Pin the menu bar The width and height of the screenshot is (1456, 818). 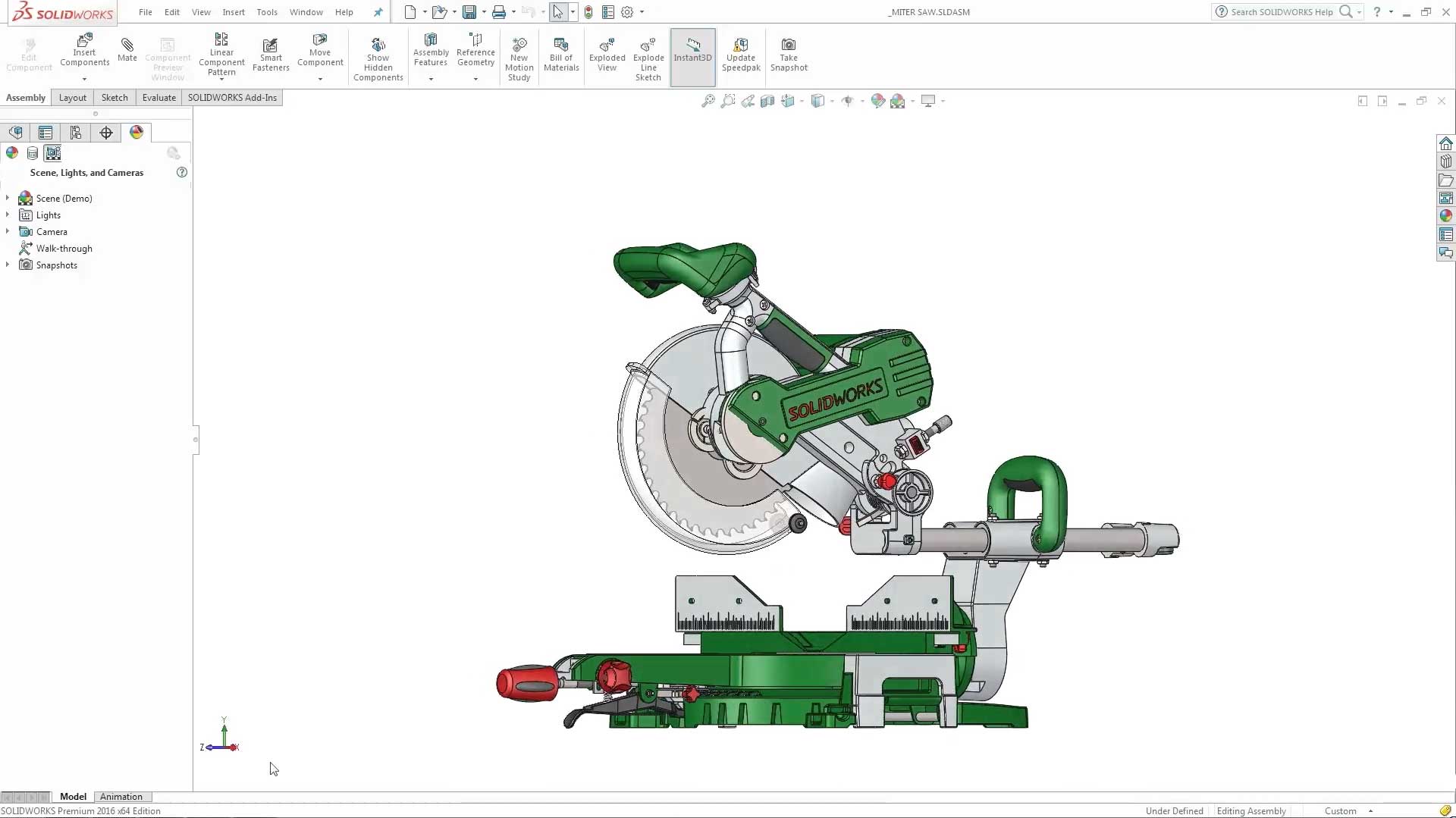click(x=378, y=12)
